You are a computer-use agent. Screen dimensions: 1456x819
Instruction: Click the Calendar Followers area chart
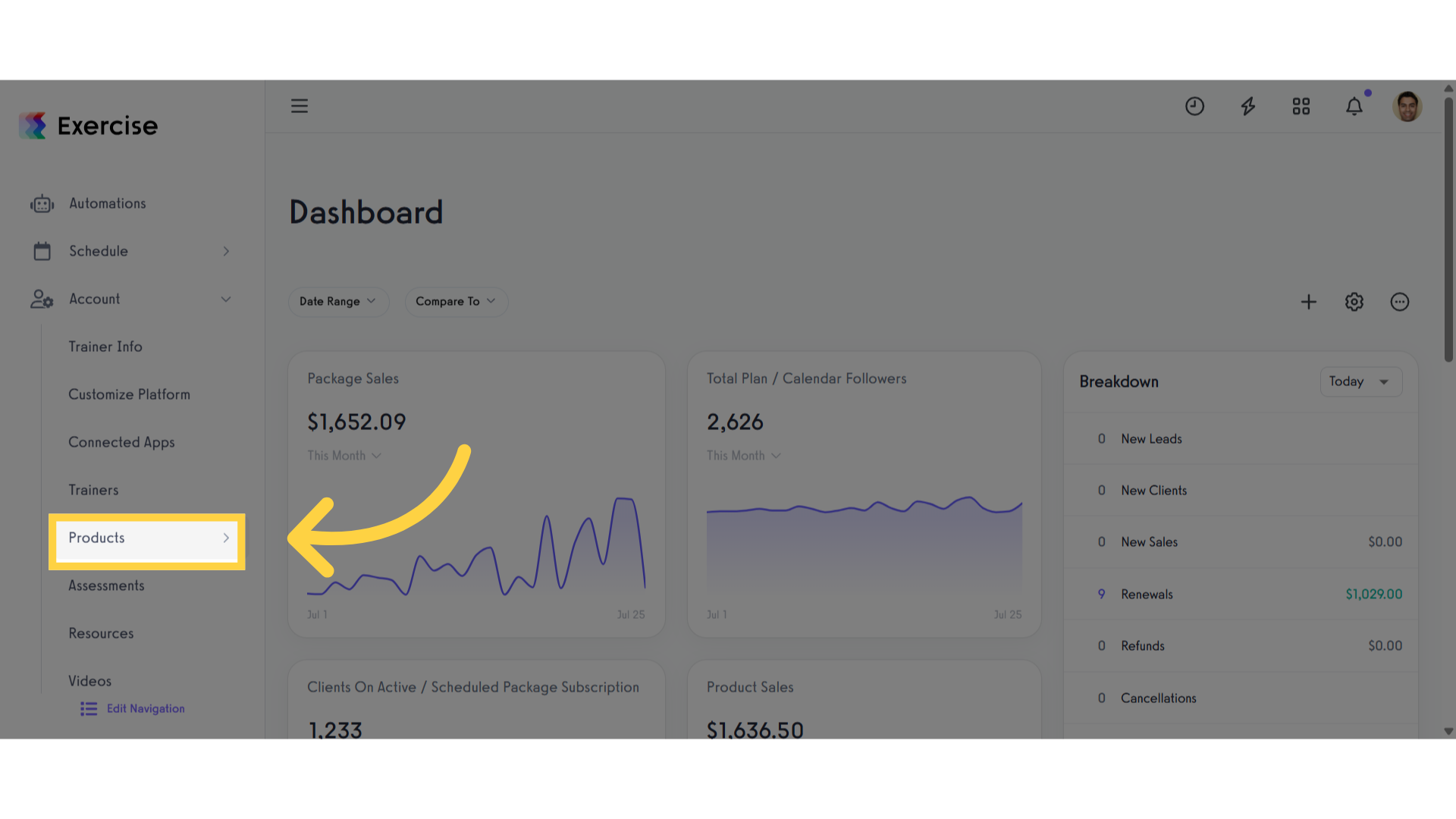864,544
